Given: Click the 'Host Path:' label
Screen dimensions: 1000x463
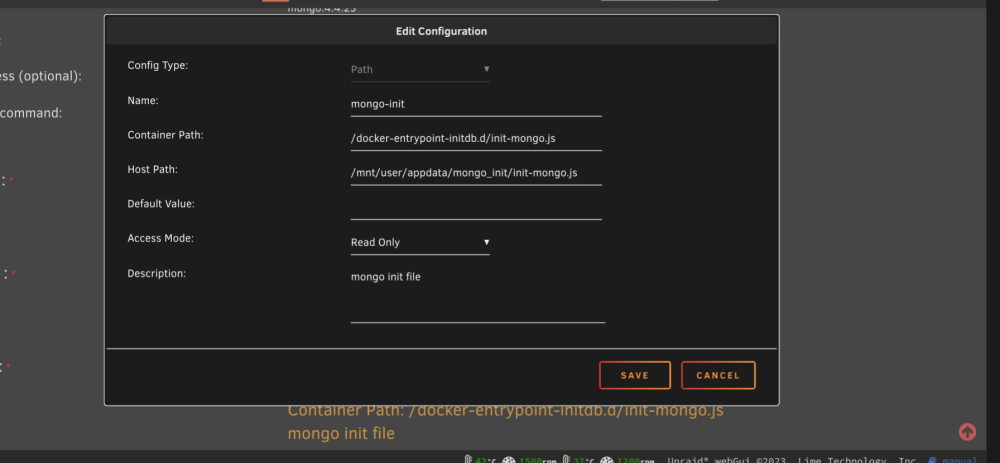Looking at the screenshot, I should point(152,169).
